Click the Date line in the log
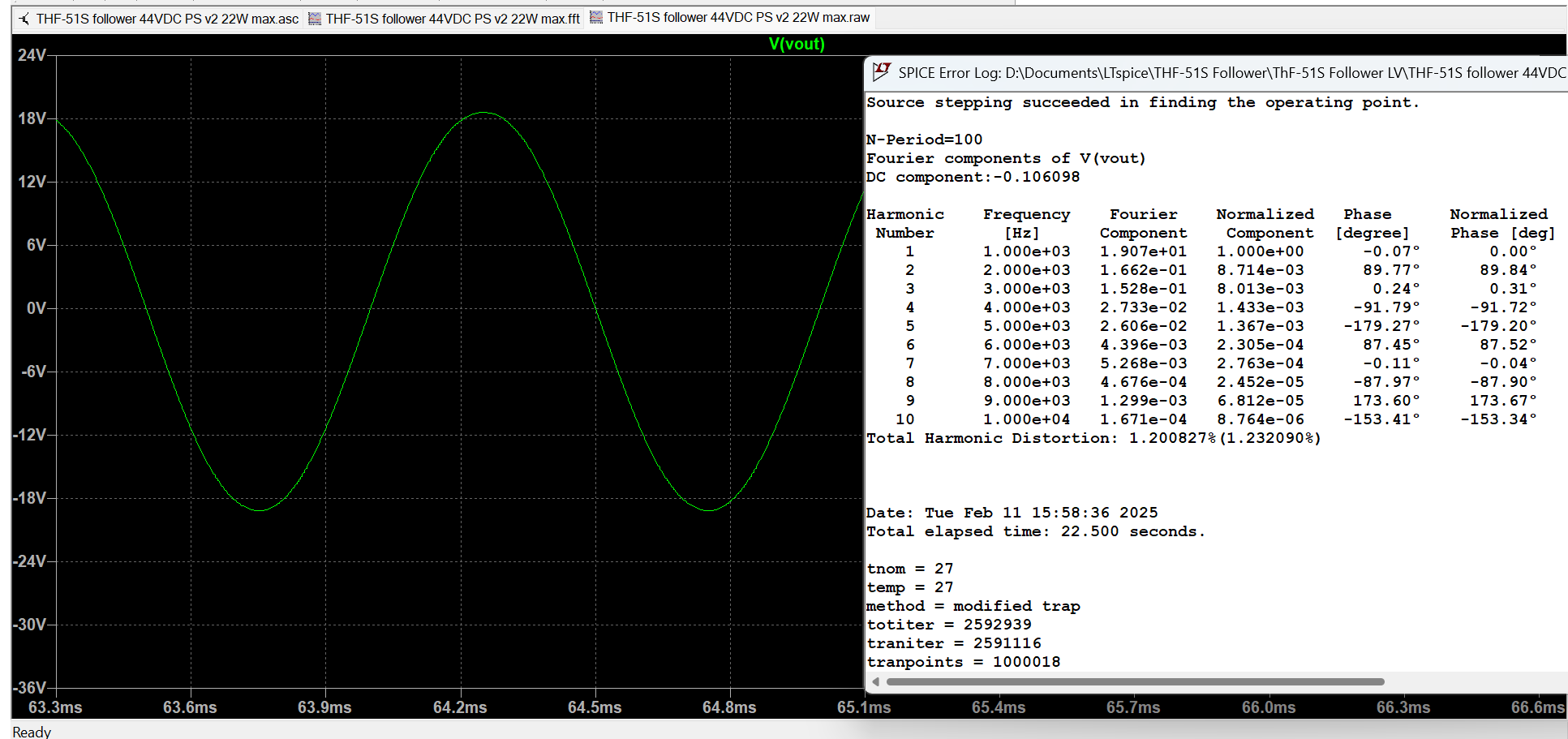 (x=1012, y=513)
